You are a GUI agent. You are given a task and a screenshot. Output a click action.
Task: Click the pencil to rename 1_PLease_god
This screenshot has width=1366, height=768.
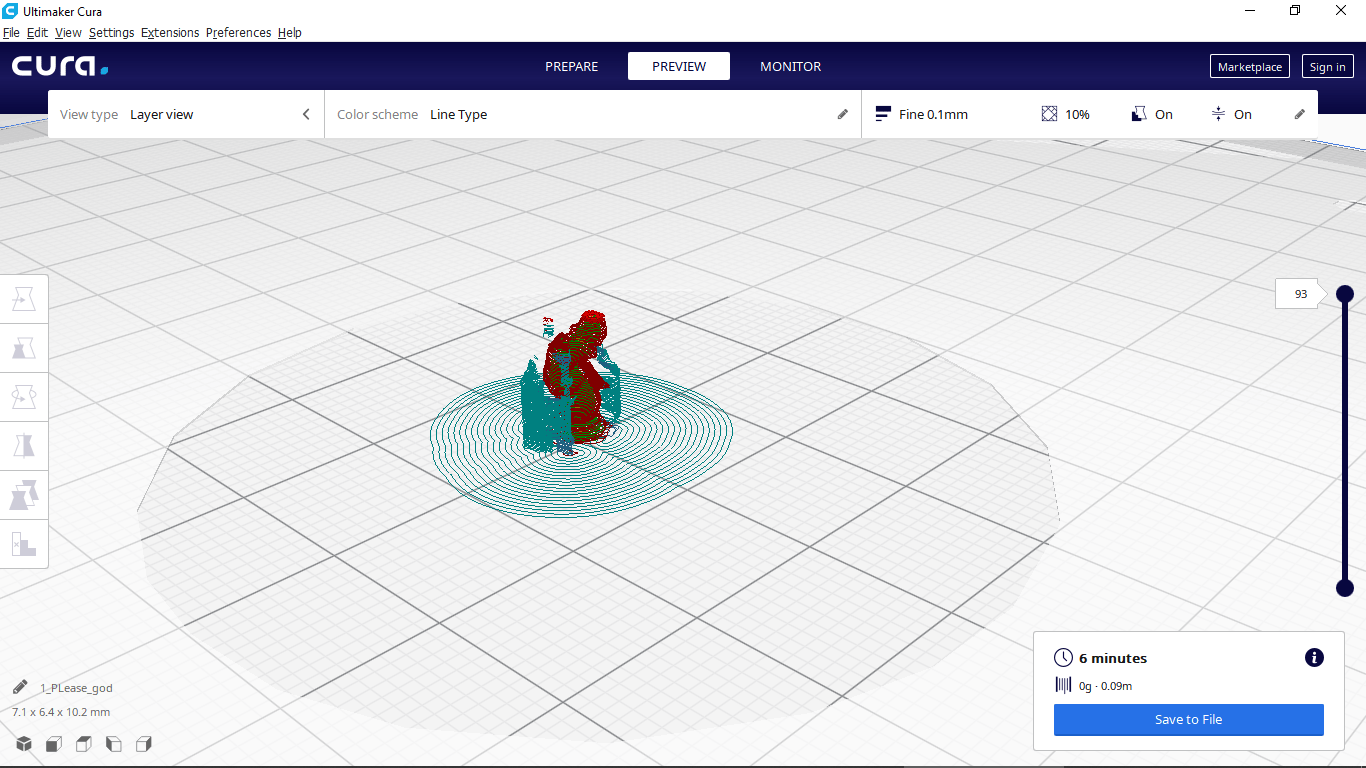coord(18,687)
